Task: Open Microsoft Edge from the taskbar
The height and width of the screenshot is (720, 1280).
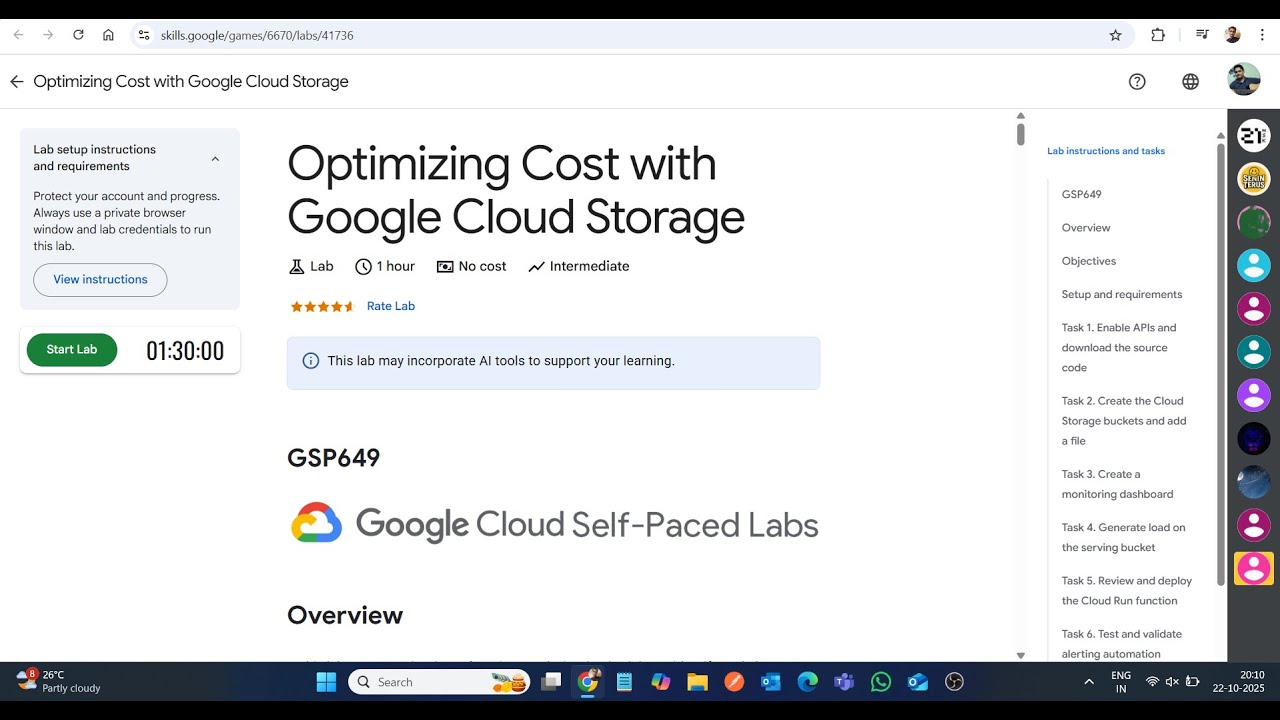Action: [808, 682]
